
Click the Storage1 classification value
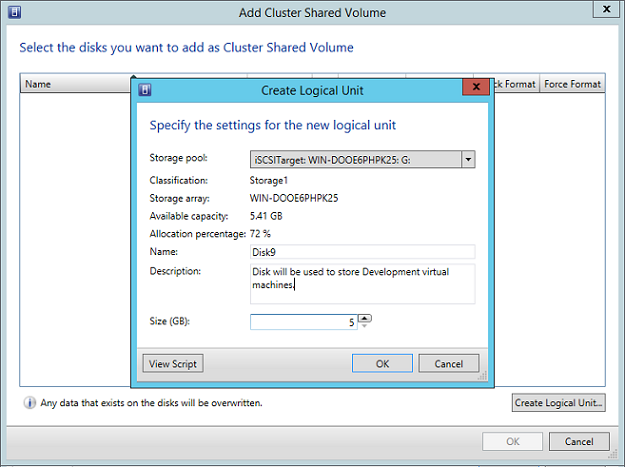tap(269, 181)
